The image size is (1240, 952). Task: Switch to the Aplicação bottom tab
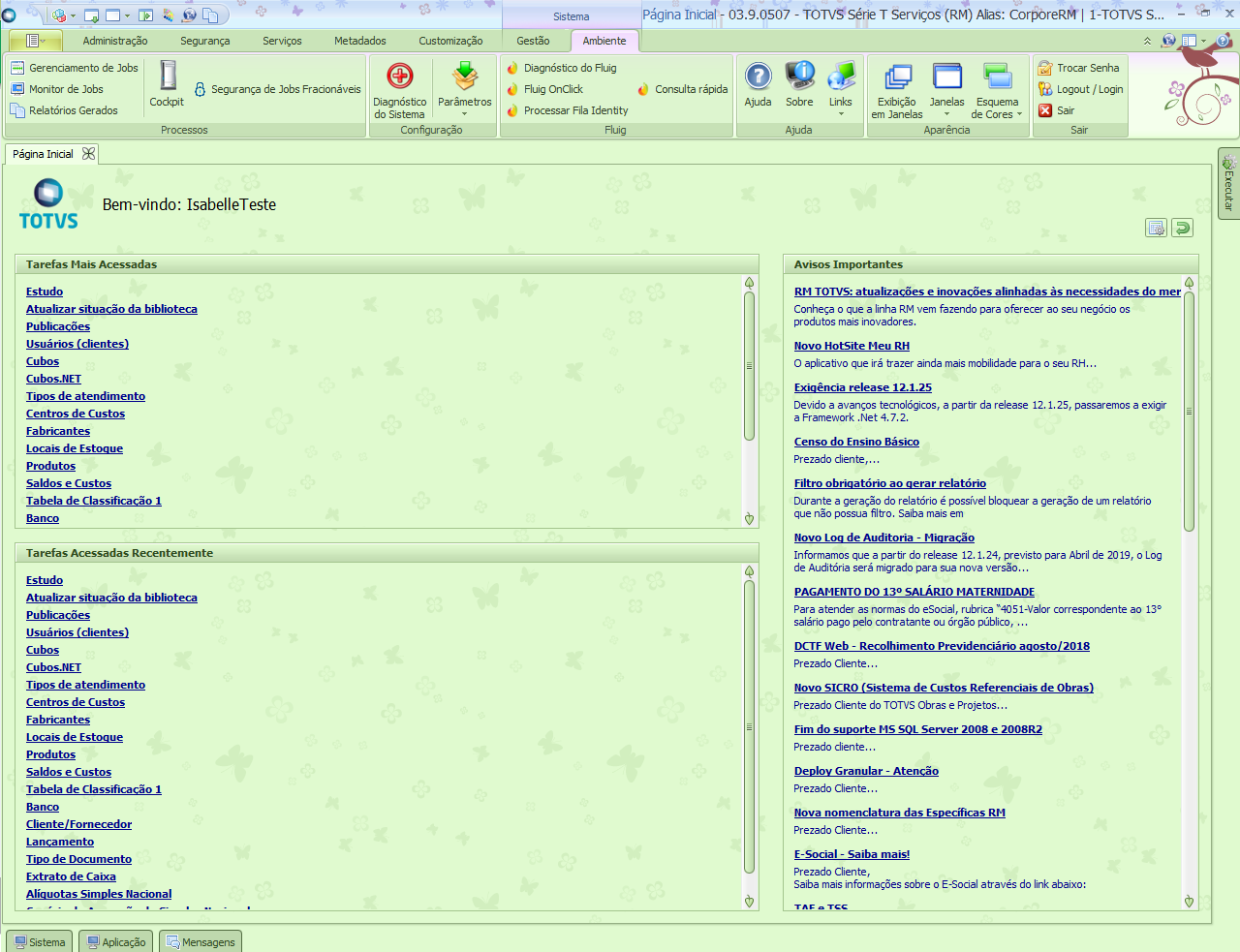pos(115,941)
